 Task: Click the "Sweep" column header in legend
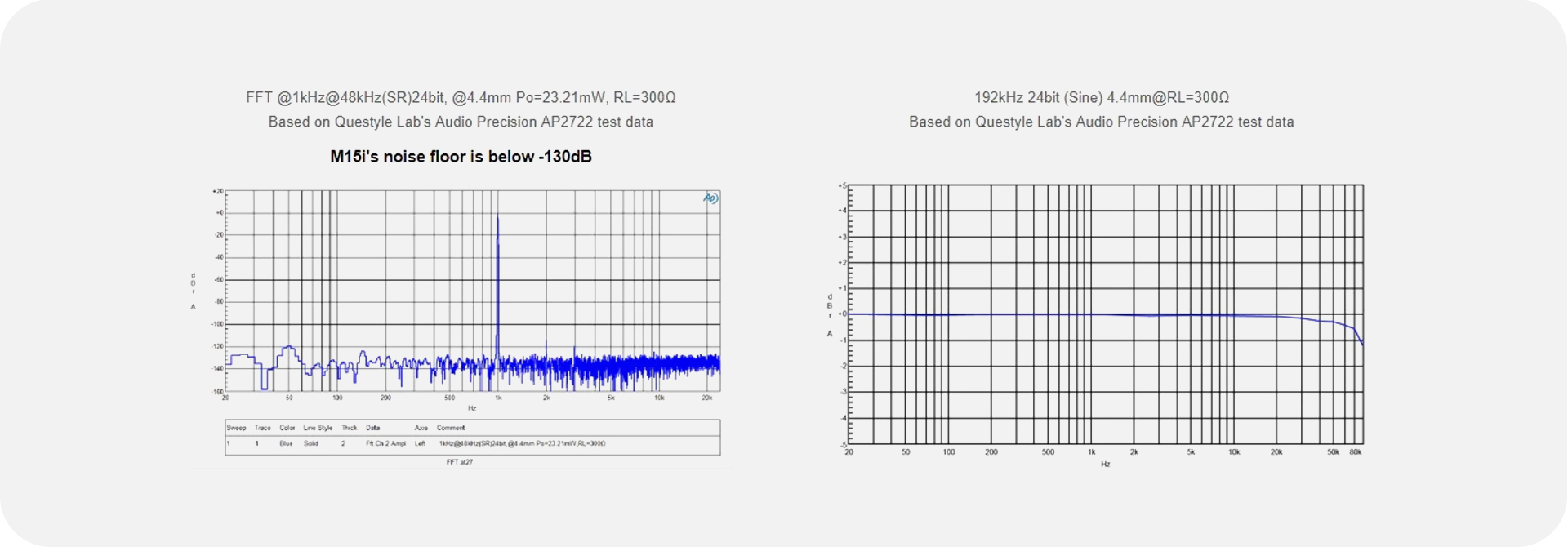click(236, 427)
